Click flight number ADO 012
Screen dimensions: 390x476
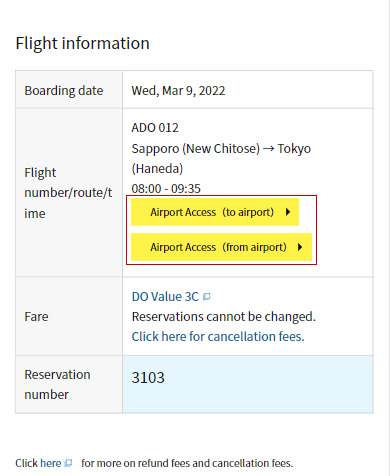pos(155,128)
